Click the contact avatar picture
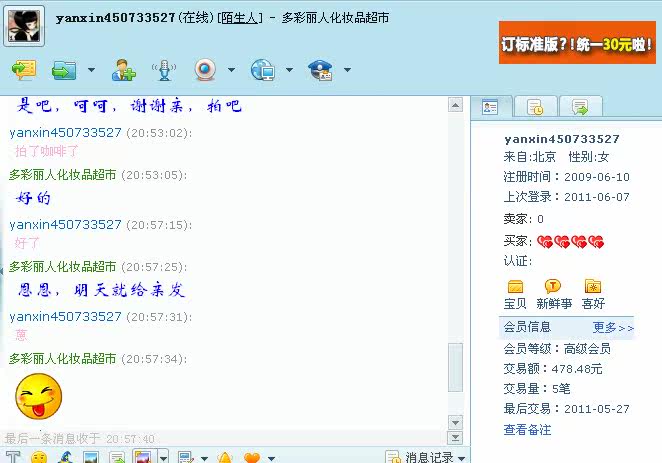The height and width of the screenshot is (463, 662). point(24,26)
